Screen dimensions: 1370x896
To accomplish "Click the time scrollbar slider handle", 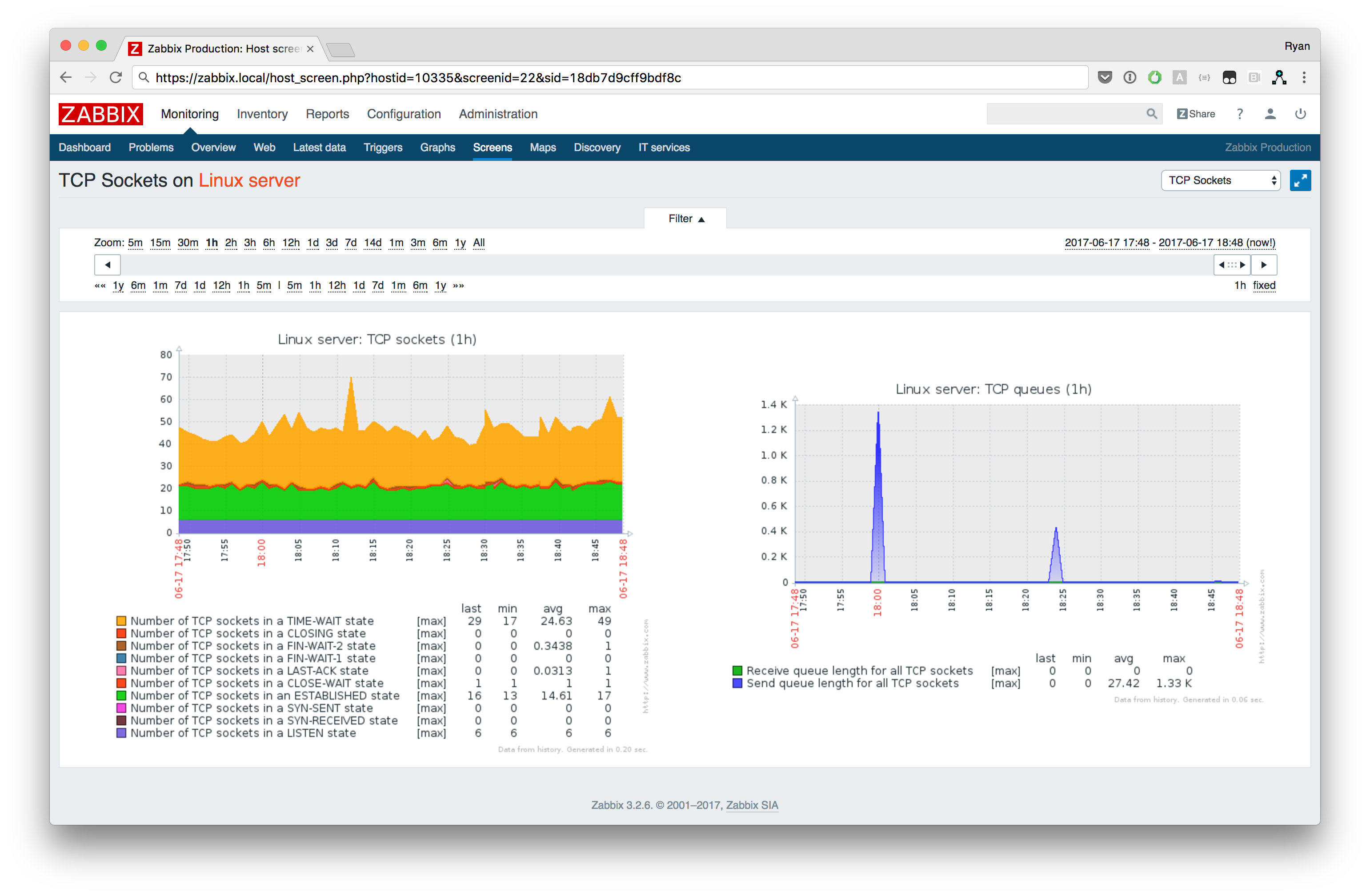I will 1231,265.
